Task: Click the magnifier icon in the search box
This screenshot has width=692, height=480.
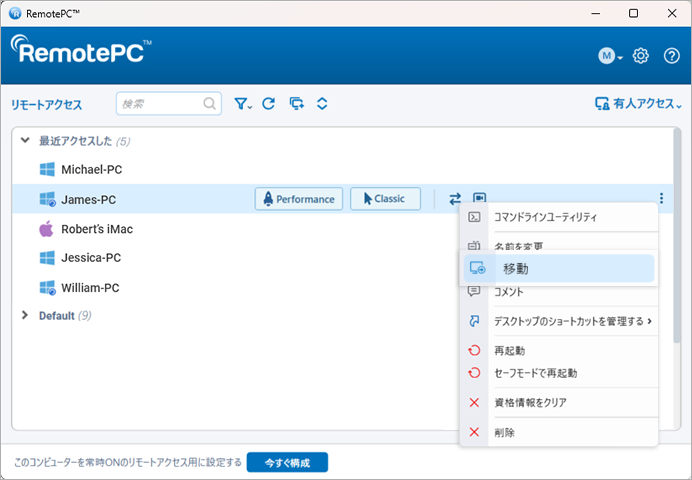Action: tap(210, 104)
